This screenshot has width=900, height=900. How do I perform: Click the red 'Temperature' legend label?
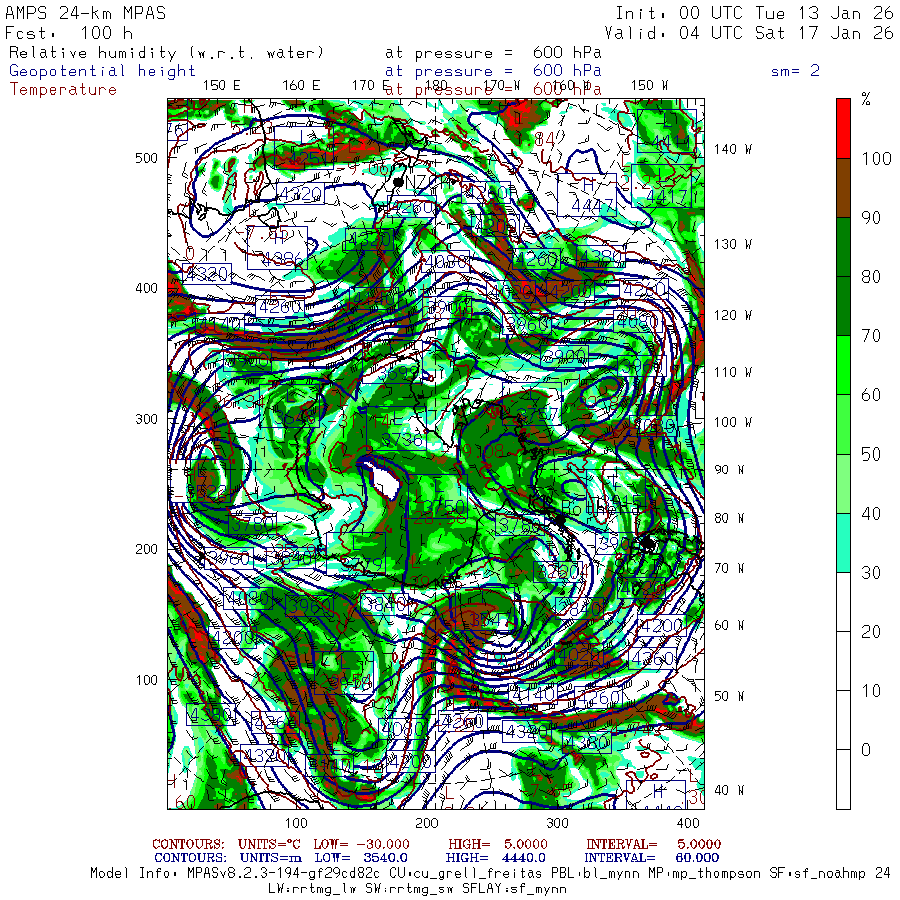coord(63,89)
